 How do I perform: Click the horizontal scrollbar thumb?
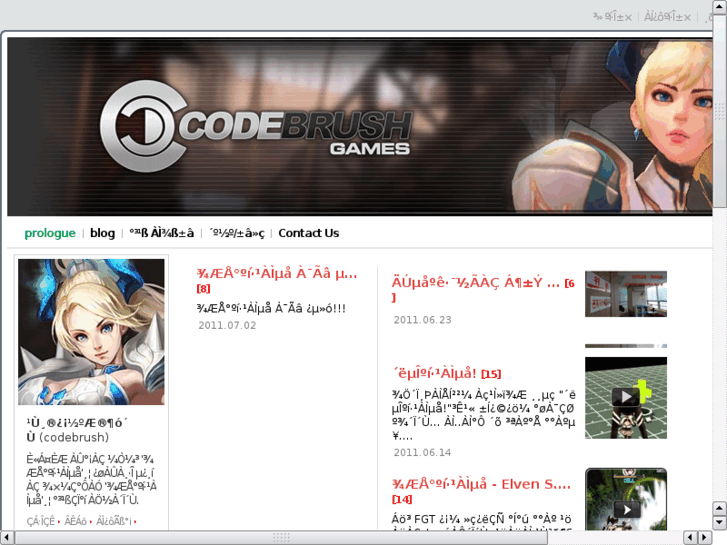click(x=281, y=538)
